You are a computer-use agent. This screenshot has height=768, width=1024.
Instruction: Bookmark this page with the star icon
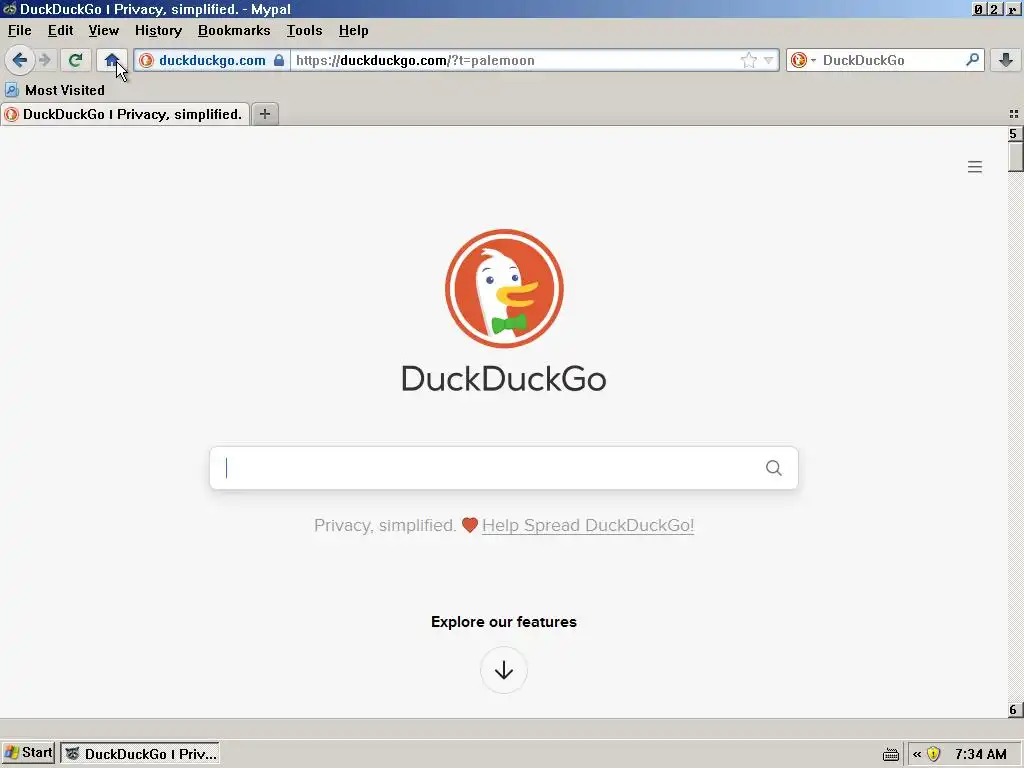click(x=748, y=61)
